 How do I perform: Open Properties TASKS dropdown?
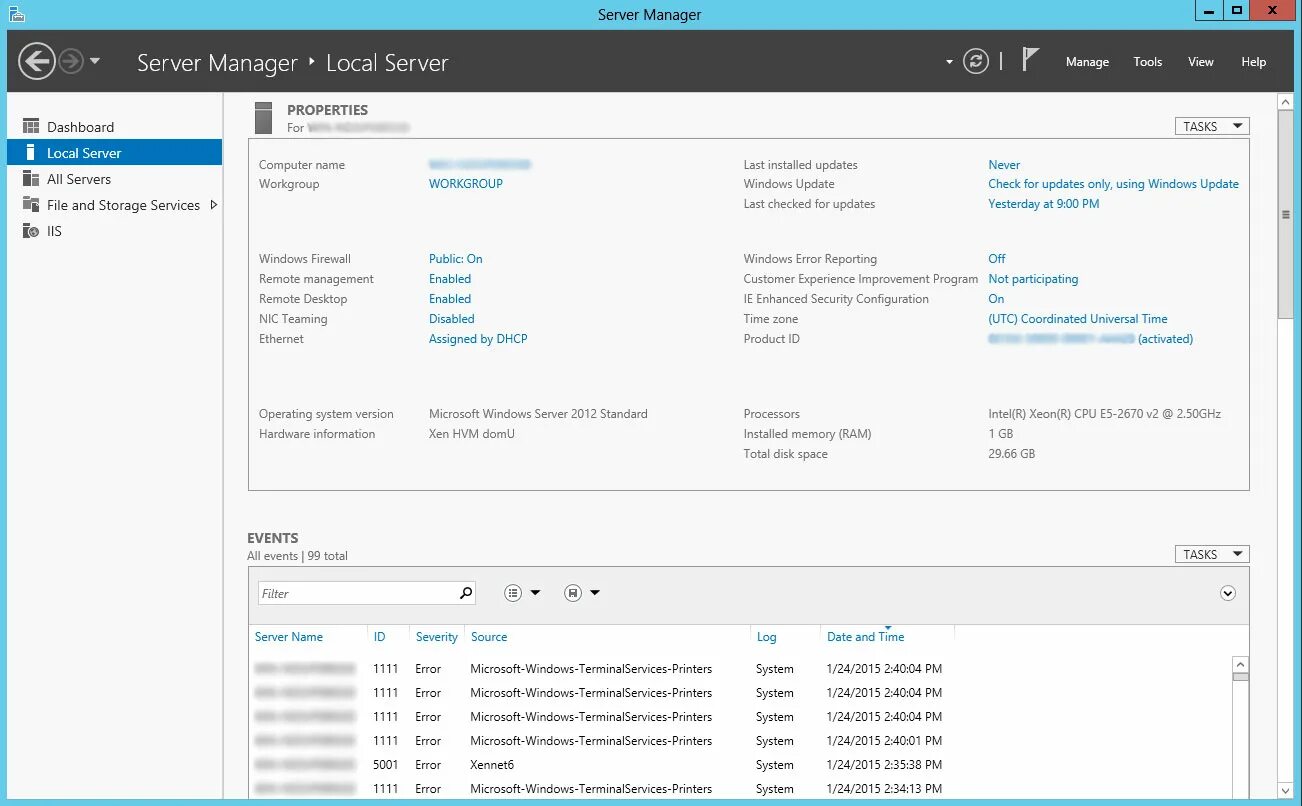(1212, 126)
